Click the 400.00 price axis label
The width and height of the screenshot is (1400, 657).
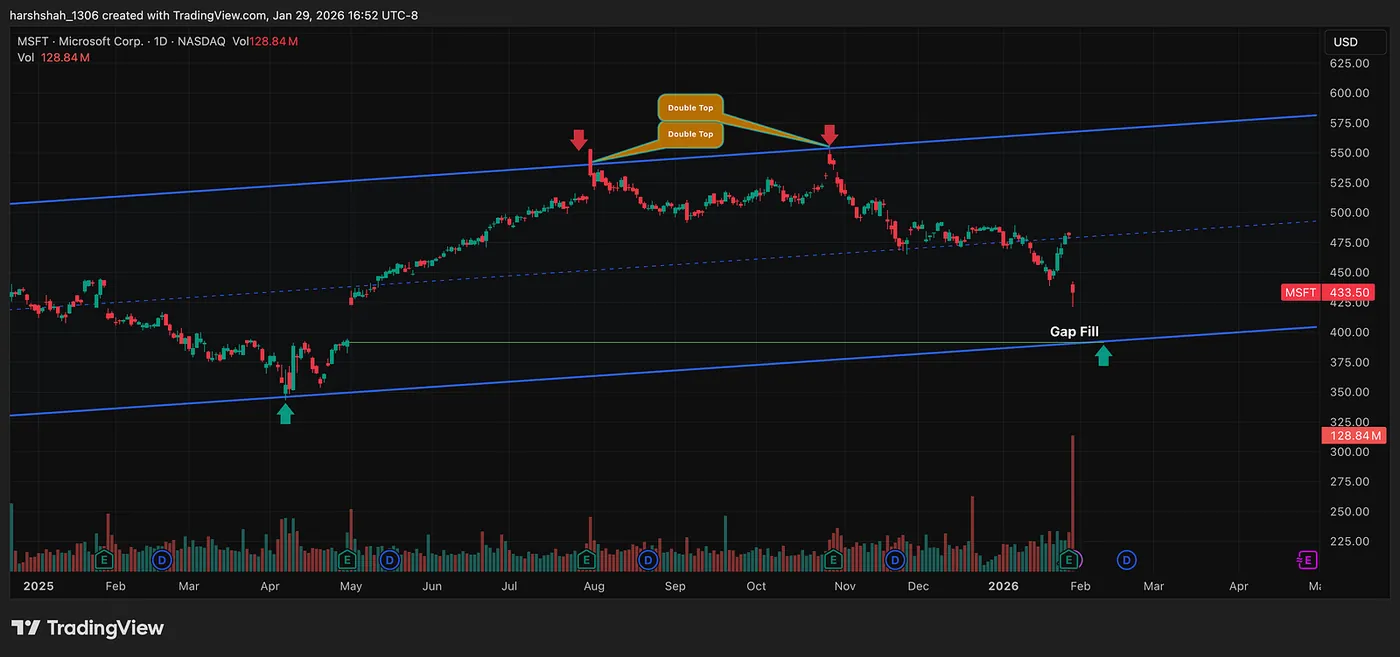pyautogui.click(x=1349, y=332)
